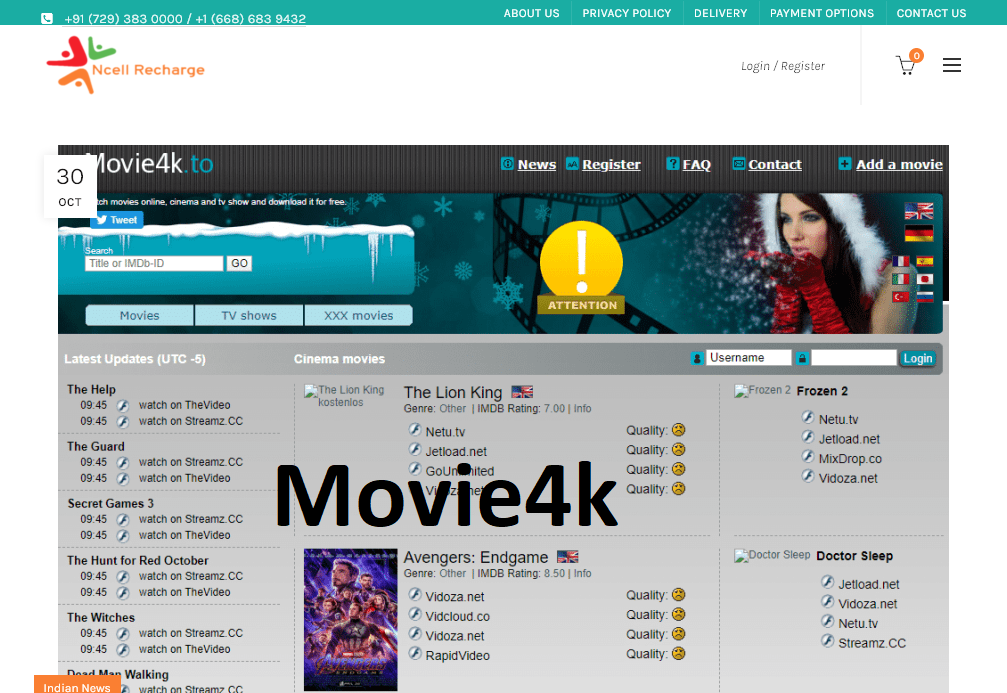Open the Frozen 2 title

point(822,391)
